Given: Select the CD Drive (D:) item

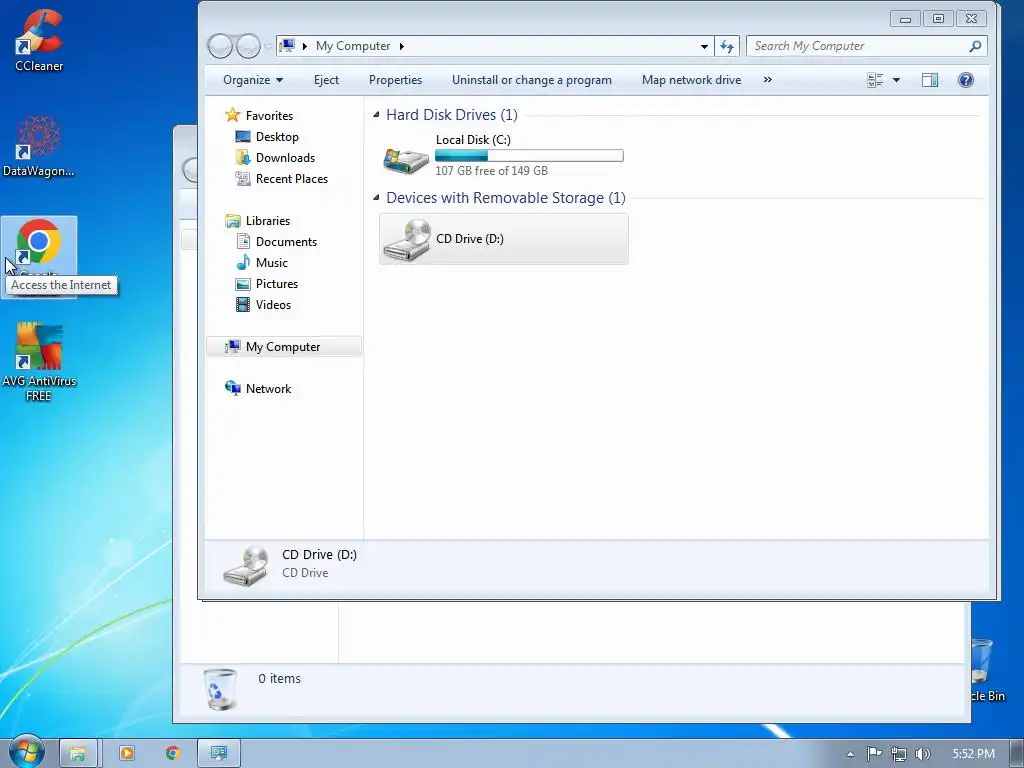Looking at the screenshot, I should coord(504,239).
